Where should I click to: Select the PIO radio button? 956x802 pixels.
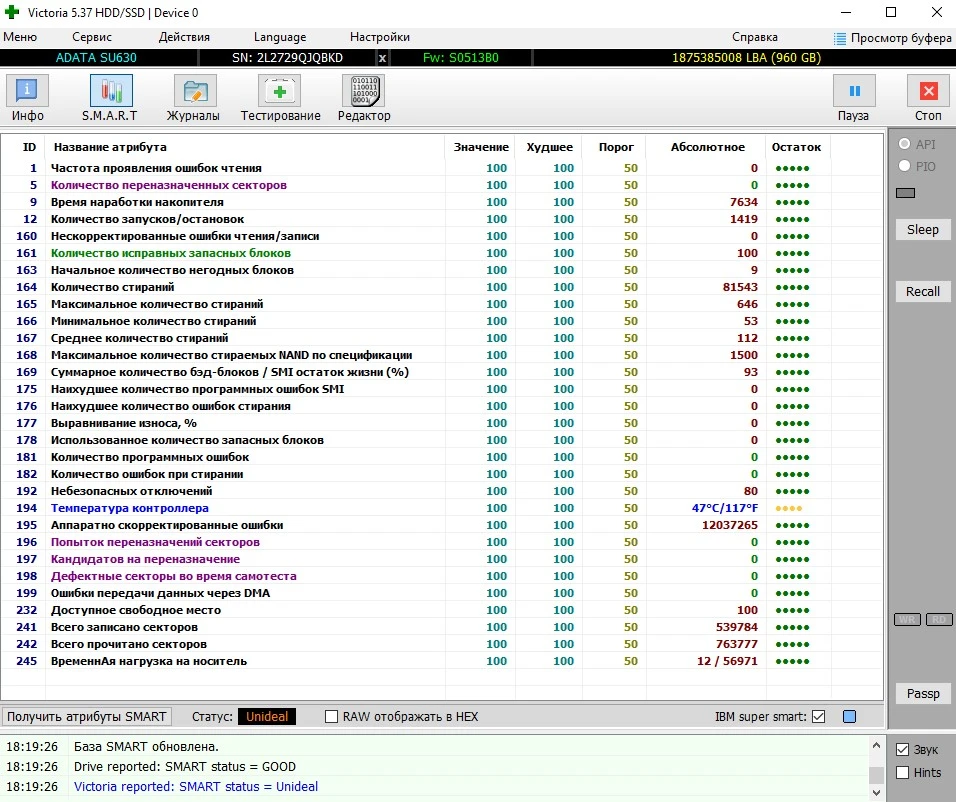pos(904,166)
